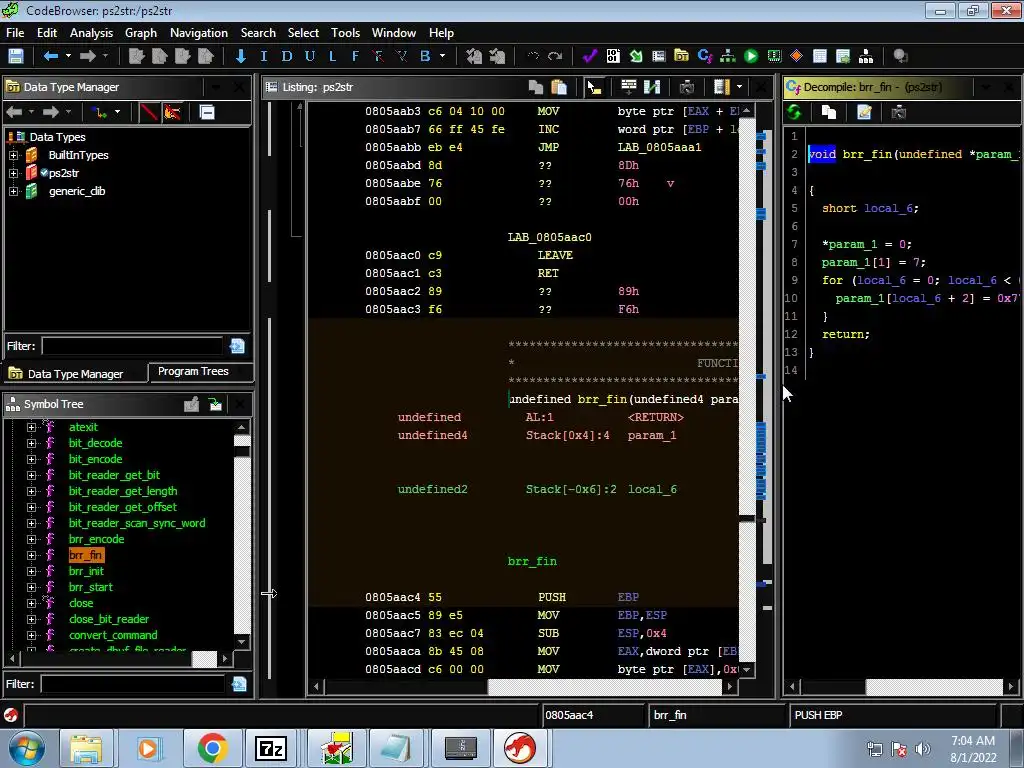The image size is (1024, 768).
Task: Open Bookmarks with the purple checkmark icon
Action: [590, 56]
